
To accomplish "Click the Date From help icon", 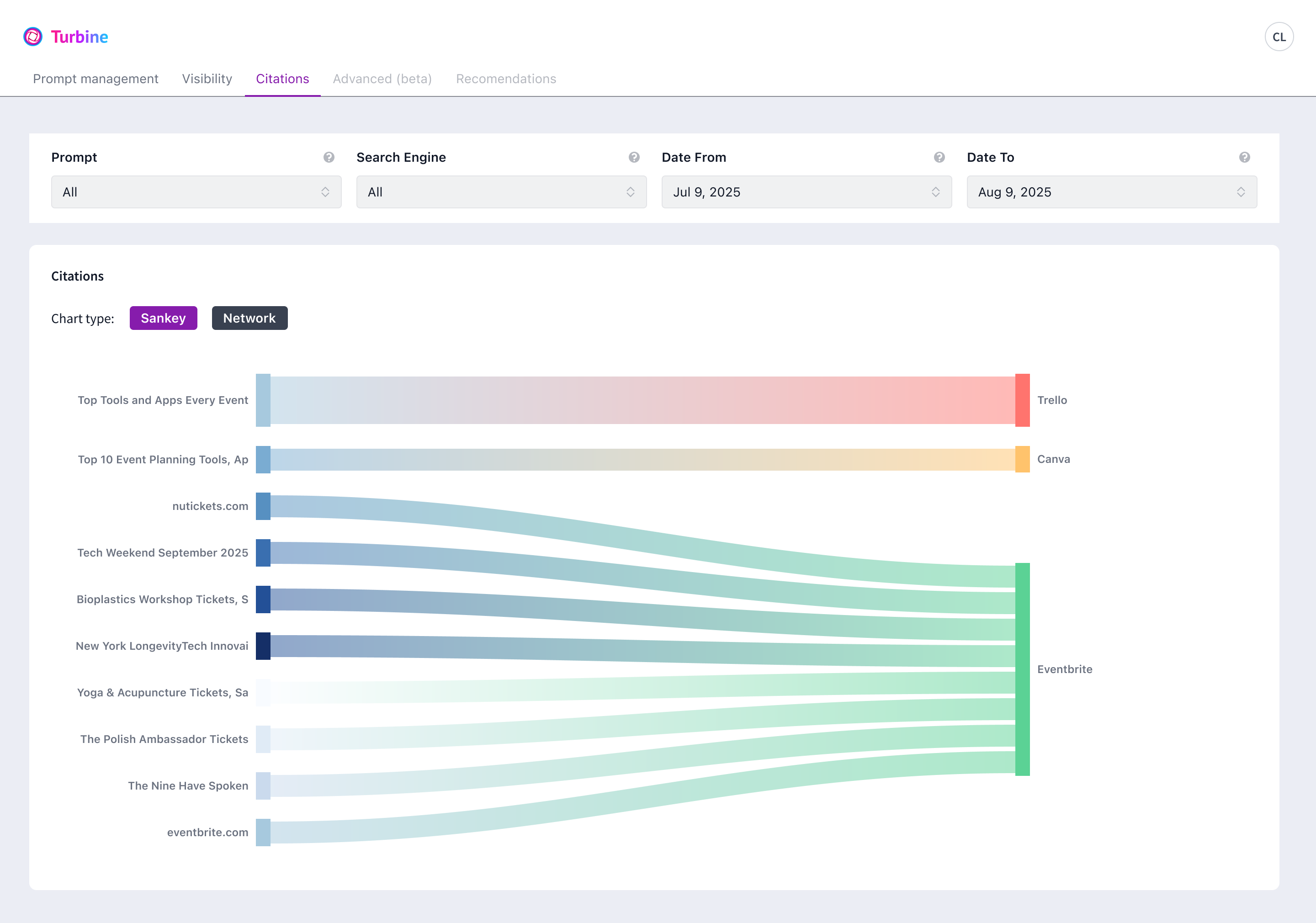I will (x=939, y=157).
